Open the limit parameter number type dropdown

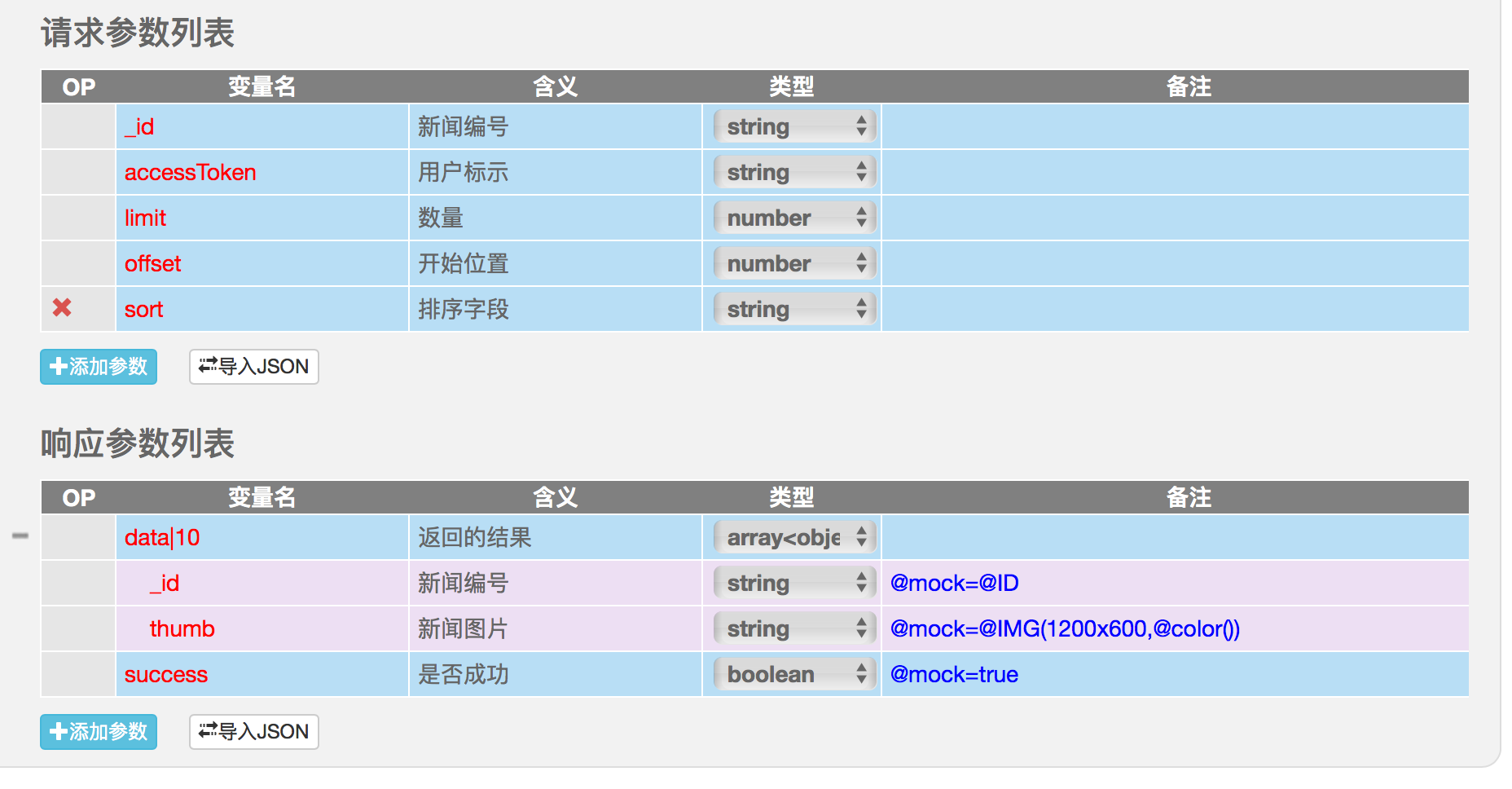coord(792,218)
